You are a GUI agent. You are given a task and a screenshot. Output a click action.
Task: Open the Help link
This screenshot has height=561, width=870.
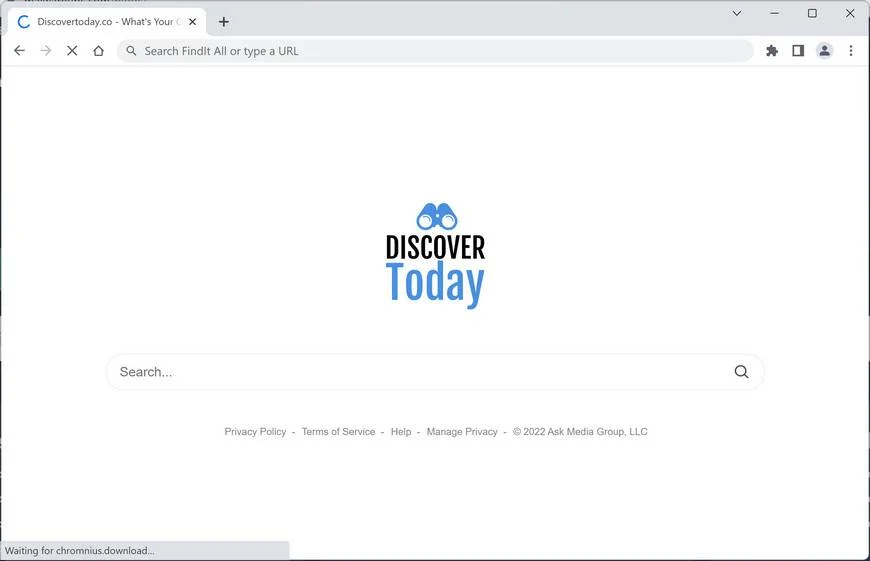[401, 432]
